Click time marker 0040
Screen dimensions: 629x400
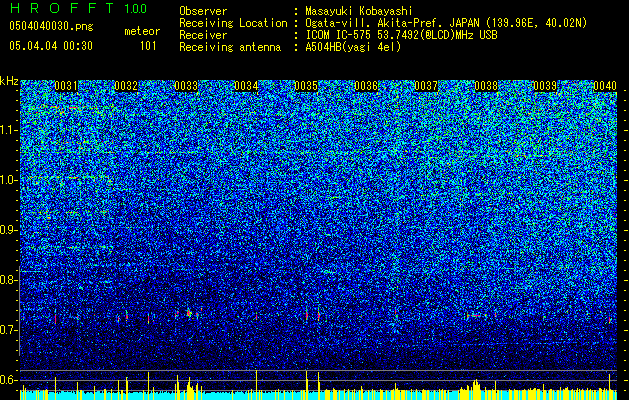(605, 86)
